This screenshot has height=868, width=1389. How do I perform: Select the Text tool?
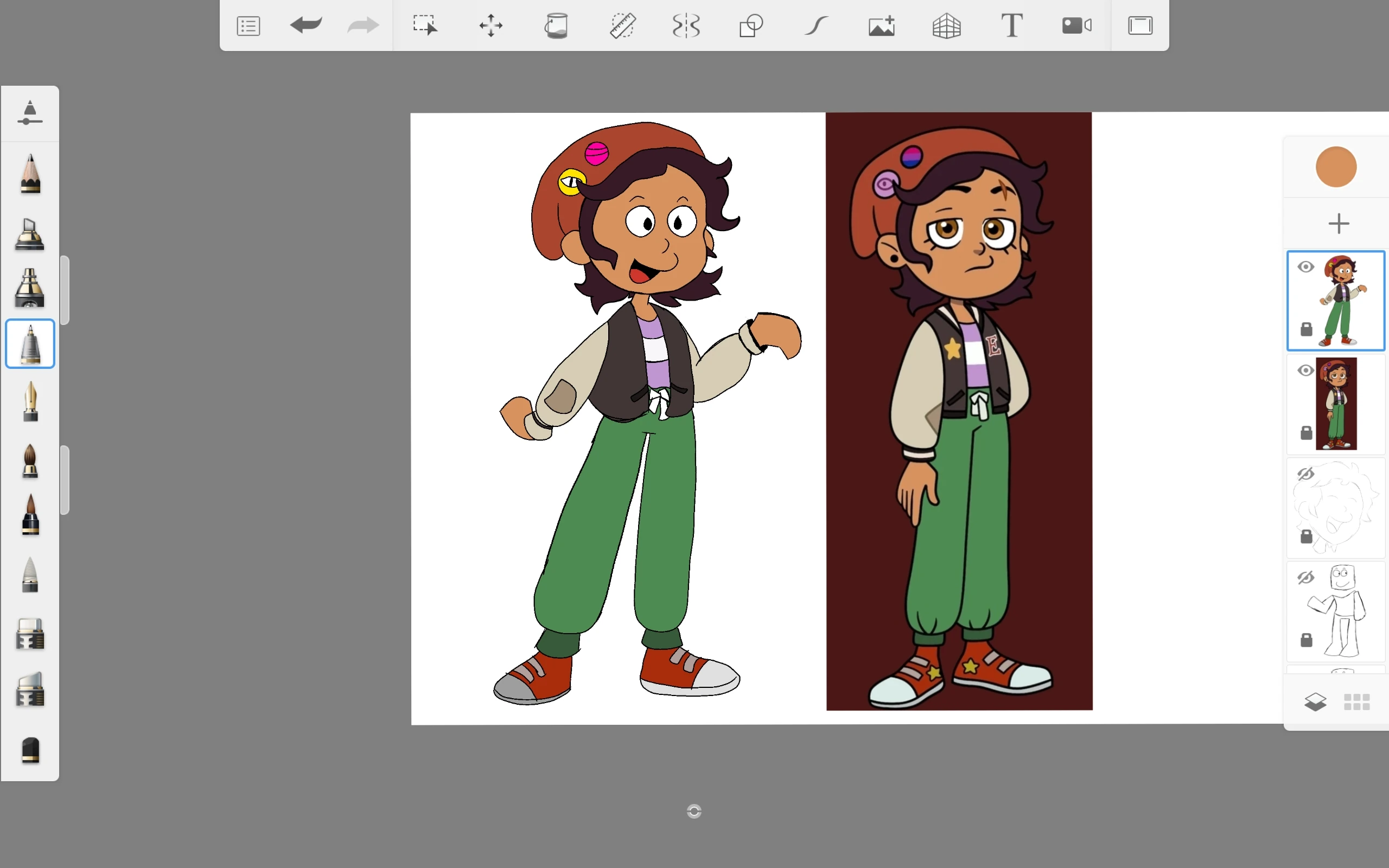pyautogui.click(x=1011, y=26)
